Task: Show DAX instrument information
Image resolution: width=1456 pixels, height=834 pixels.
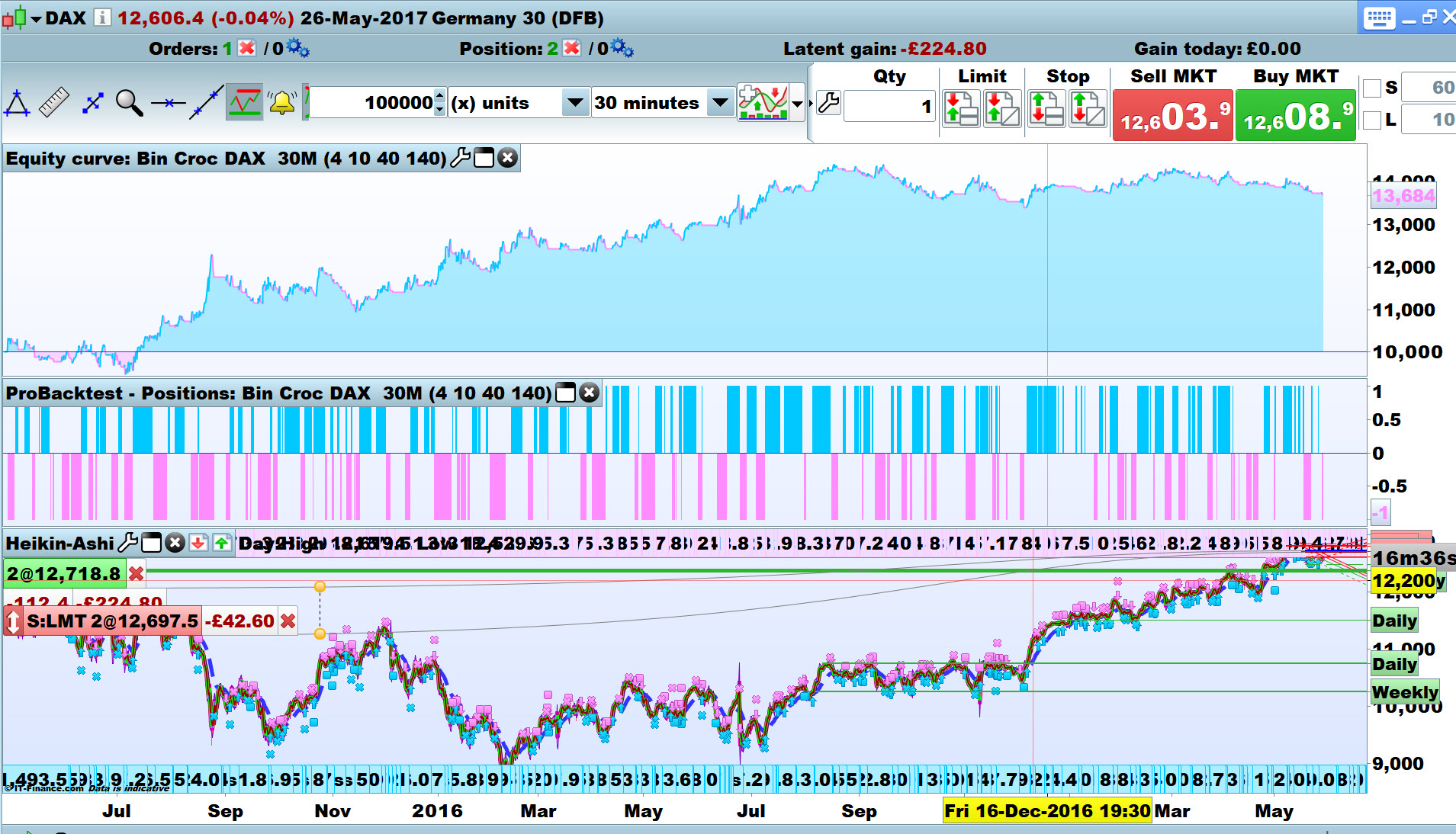Action: 101,18
